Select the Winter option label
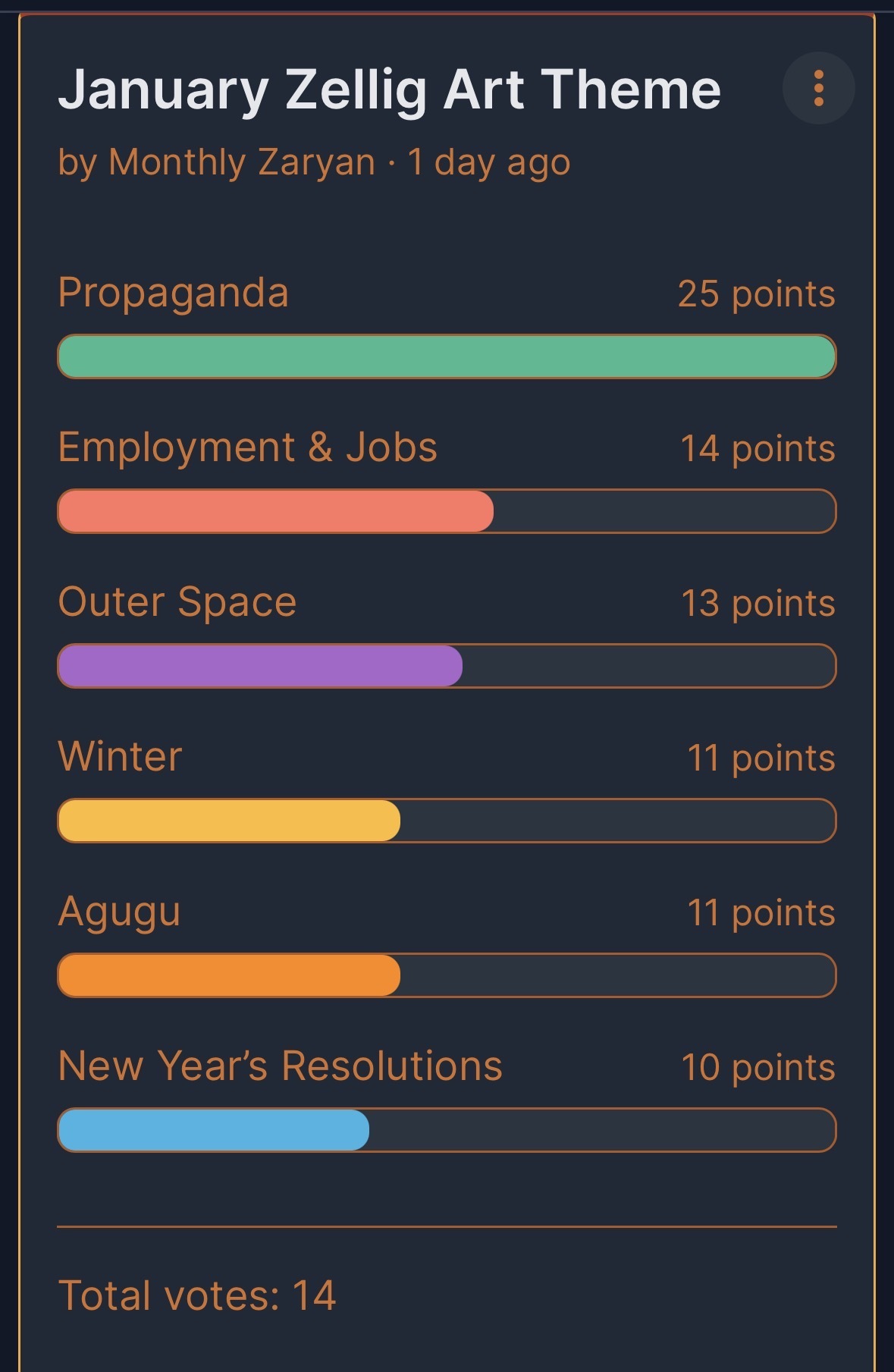 tap(121, 757)
